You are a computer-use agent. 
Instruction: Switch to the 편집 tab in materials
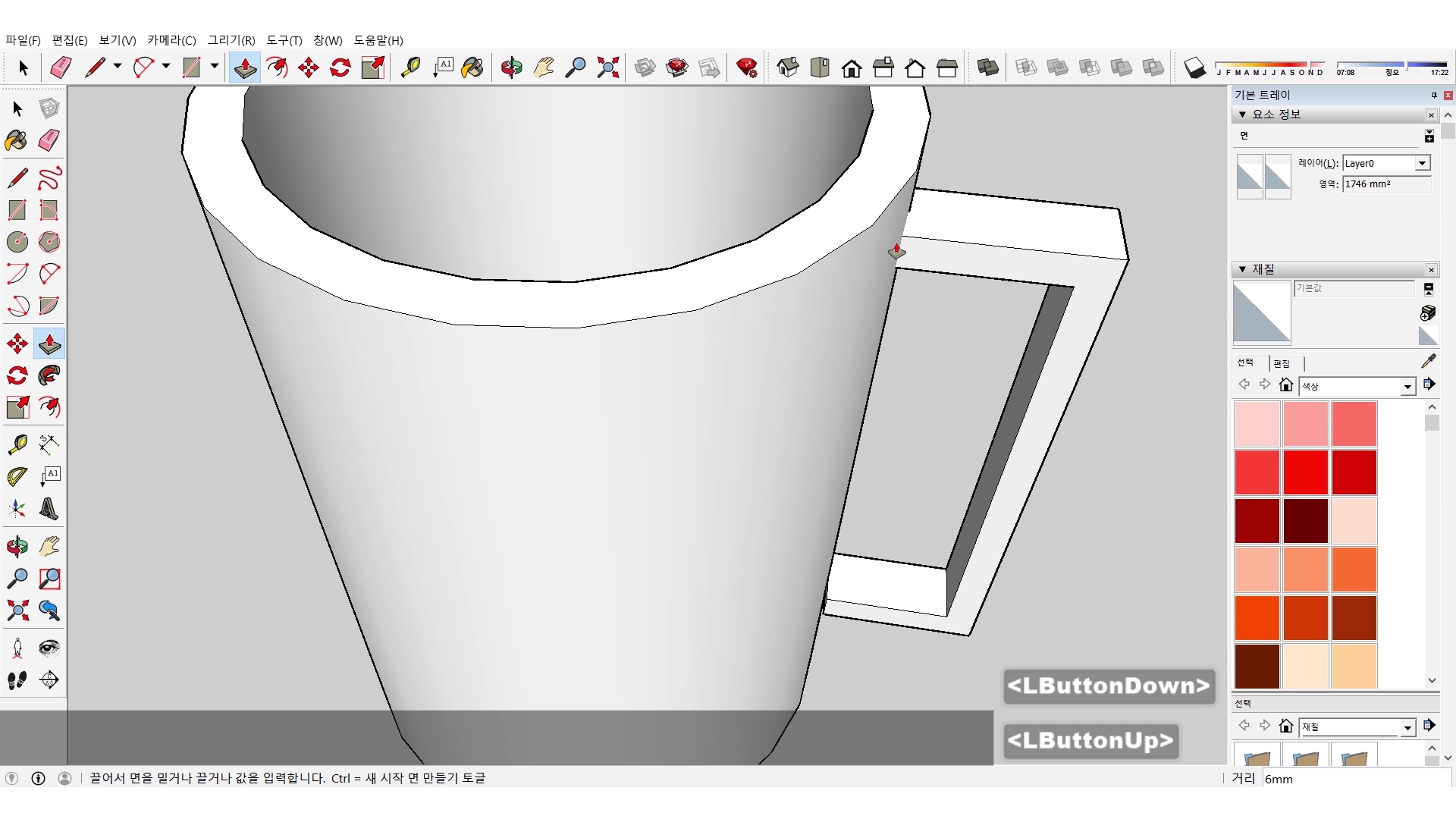1282,363
